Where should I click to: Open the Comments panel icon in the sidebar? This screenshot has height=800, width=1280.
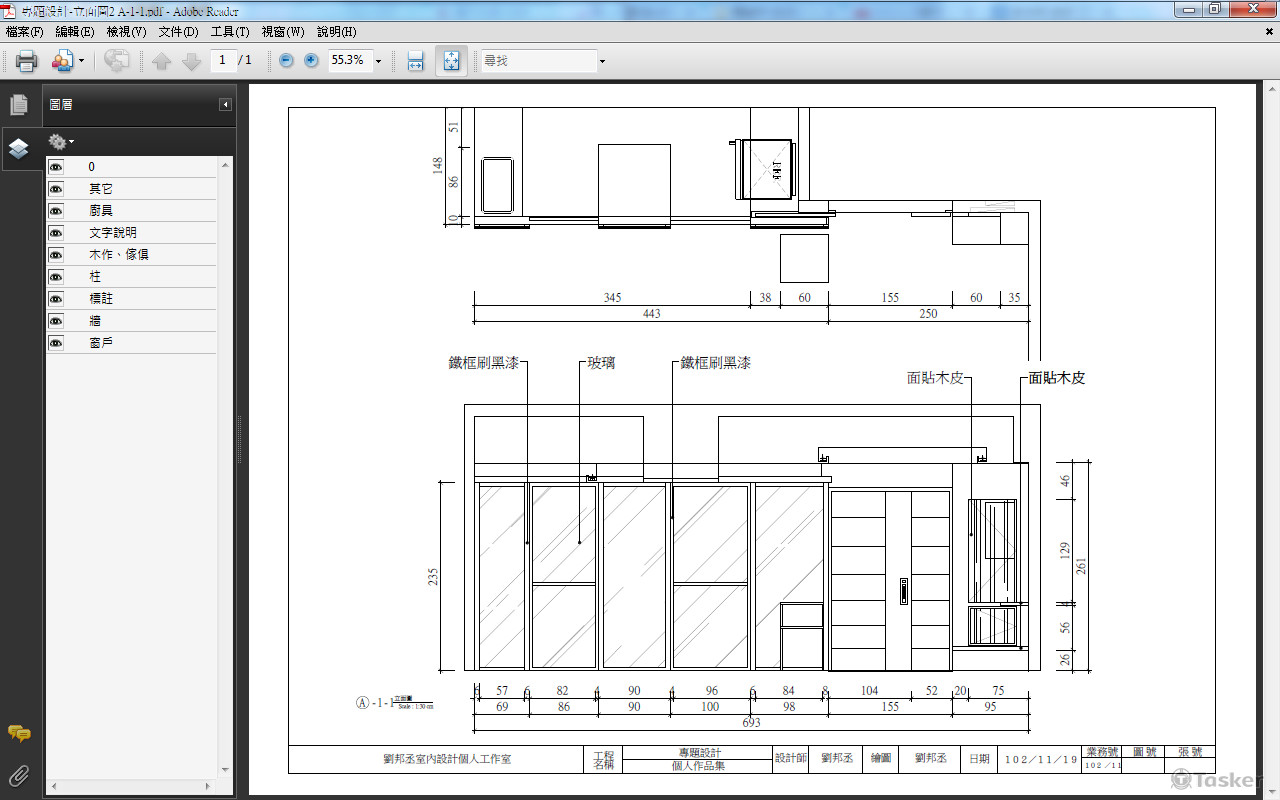point(18,734)
